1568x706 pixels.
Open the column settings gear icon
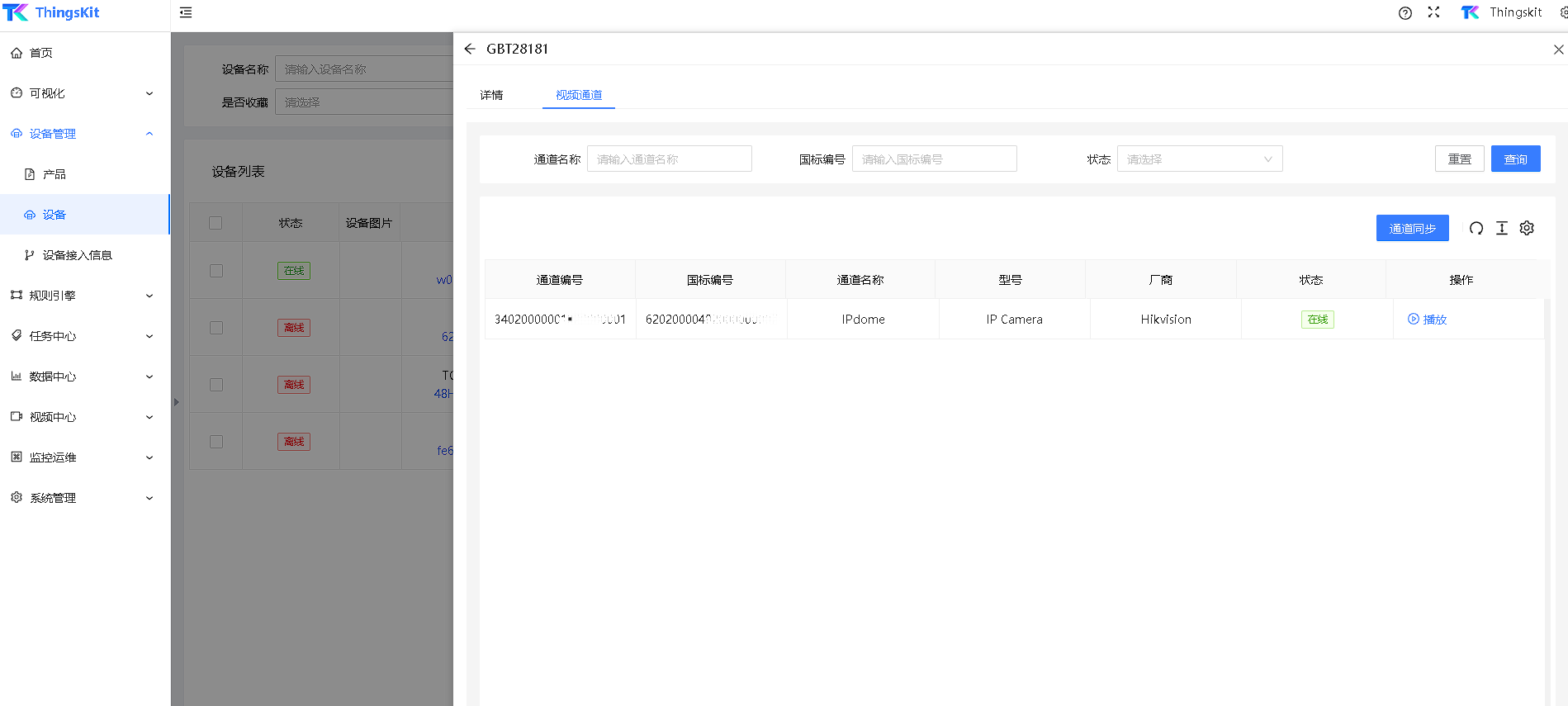(1527, 229)
